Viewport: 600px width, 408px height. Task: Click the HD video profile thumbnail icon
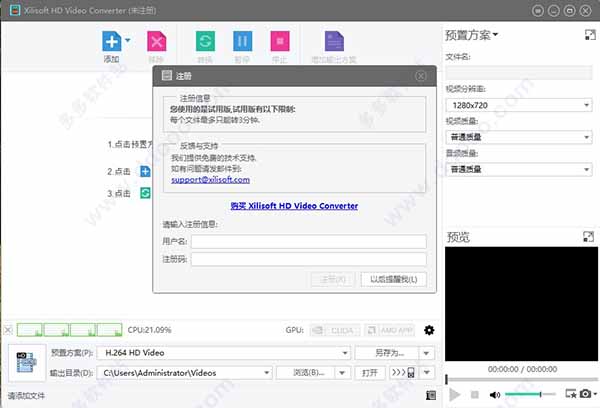point(26,362)
